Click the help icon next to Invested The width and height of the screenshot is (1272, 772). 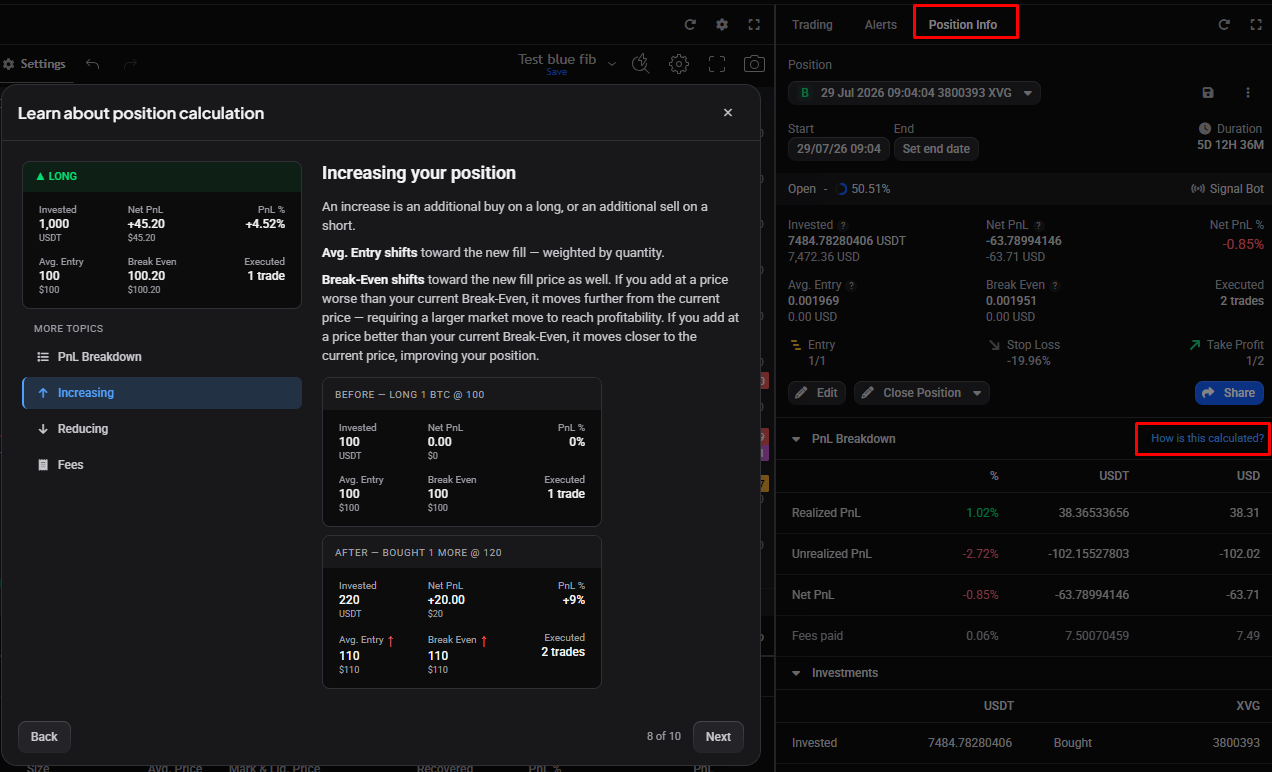[x=843, y=226]
